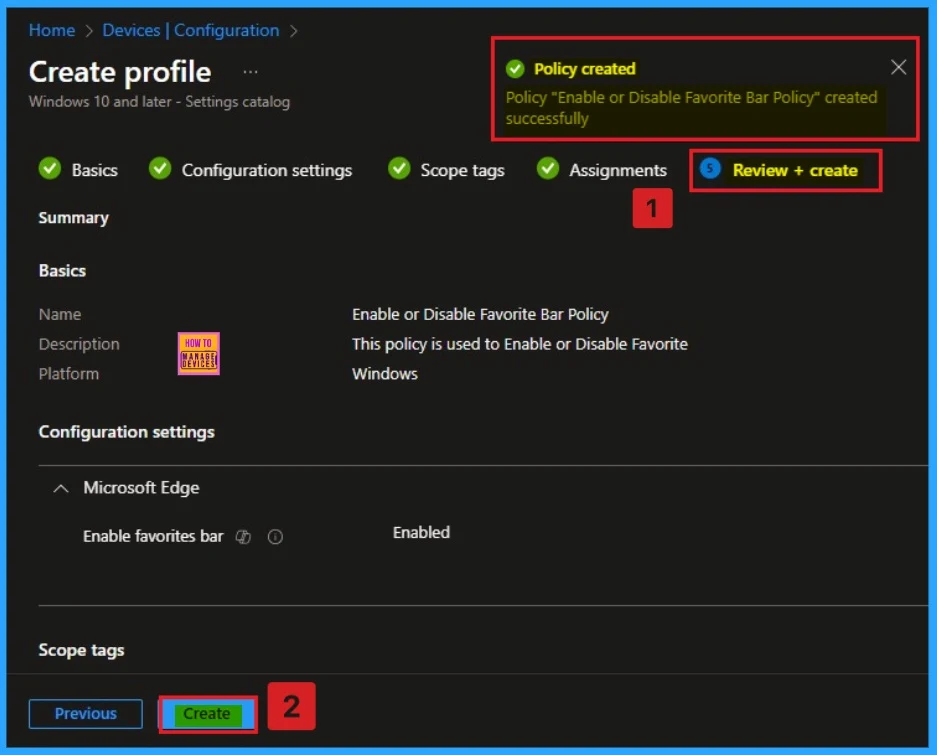Click the green checkmark icon next to Basics

coord(50,169)
